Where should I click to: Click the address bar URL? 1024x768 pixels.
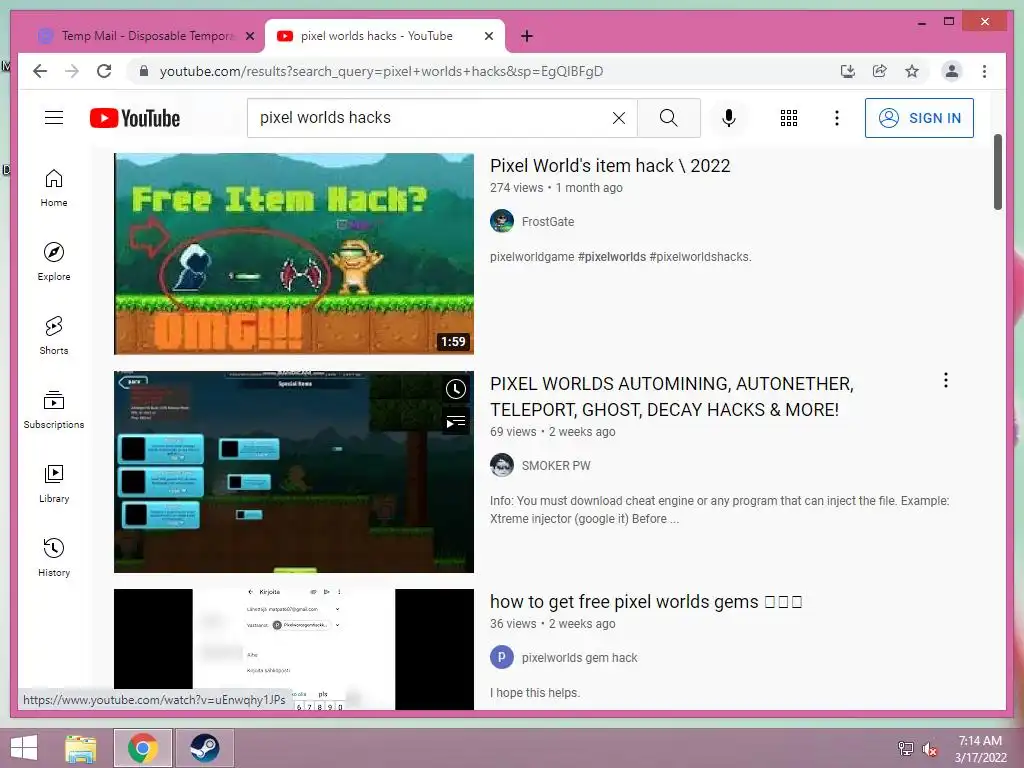coord(381,71)
